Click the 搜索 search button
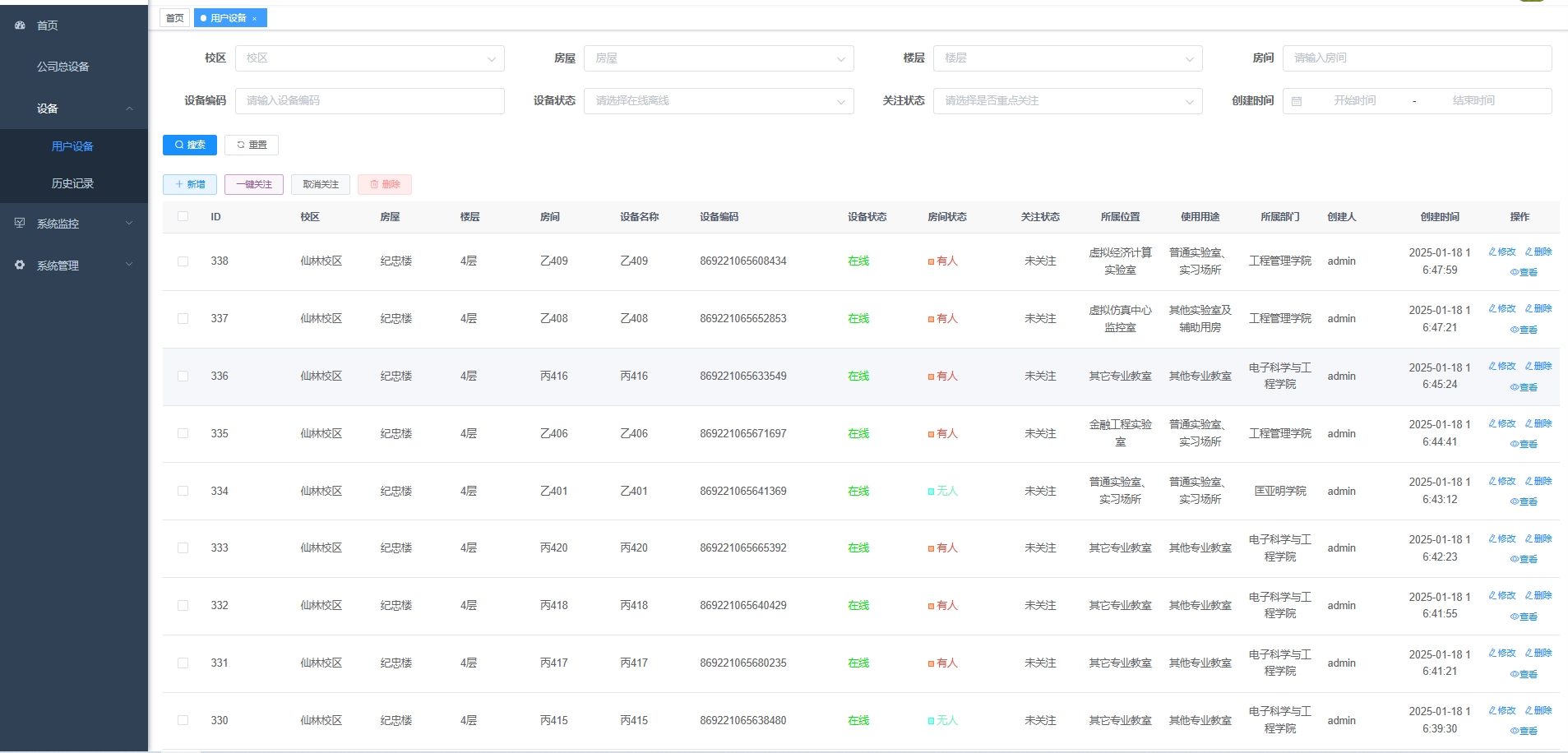Image resolution: width=1568 pixels, height=753 pixels. point(190,145)
